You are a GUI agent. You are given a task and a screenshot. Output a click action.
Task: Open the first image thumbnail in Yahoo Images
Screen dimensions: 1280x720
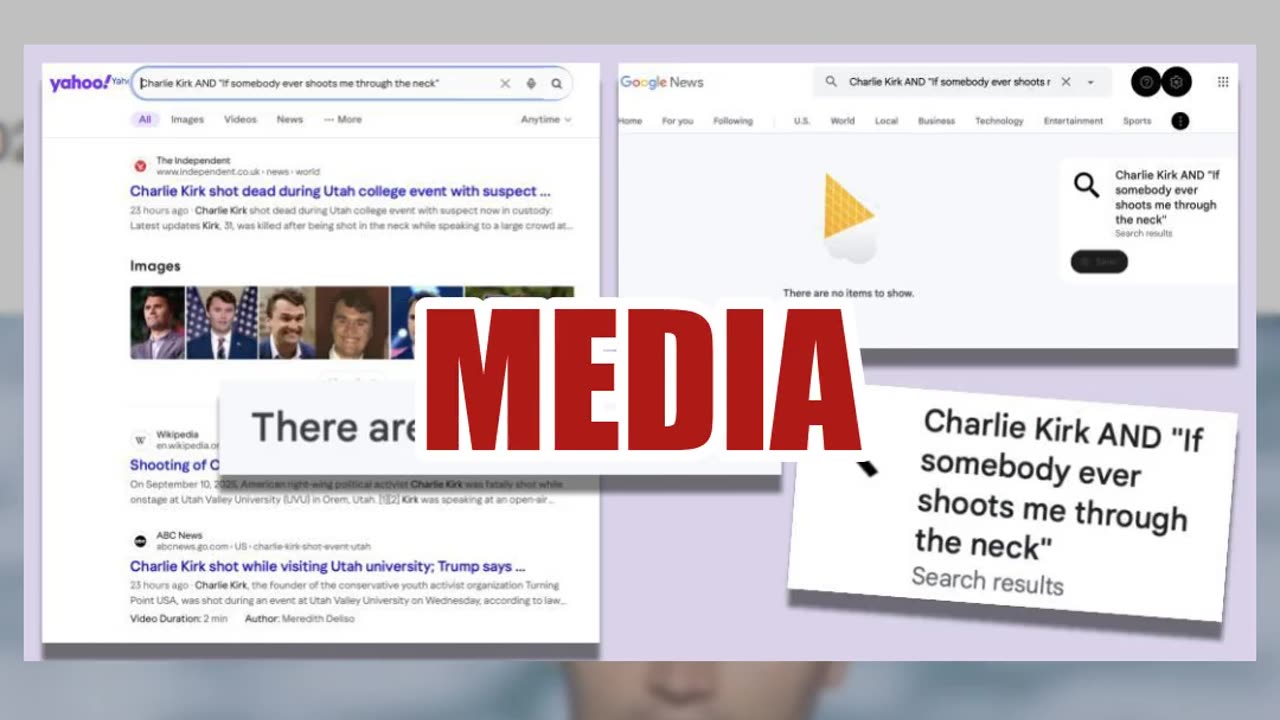(x=157, y=323)
